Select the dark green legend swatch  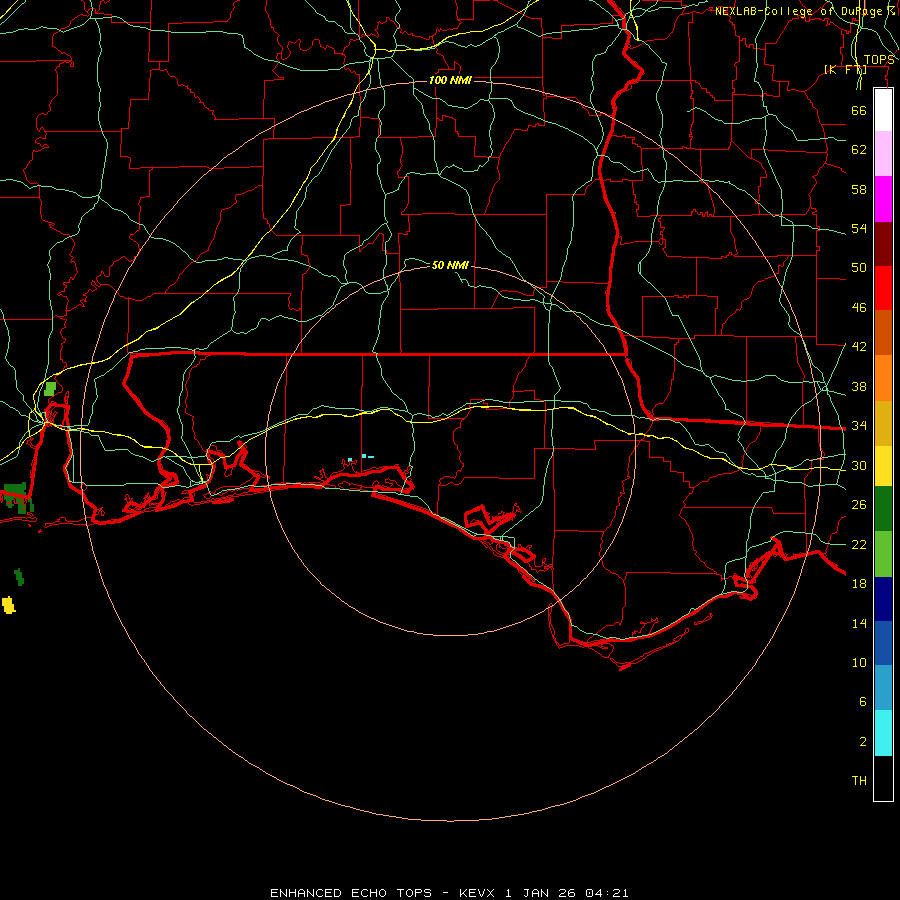point(883,509)
